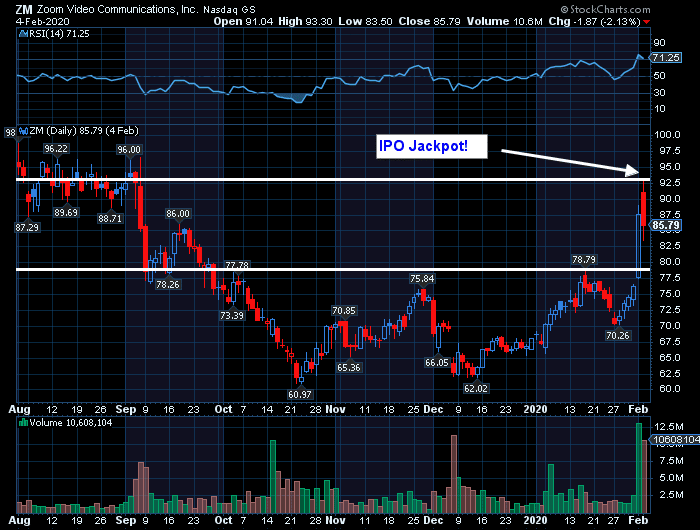
Task: Click the 50 RSI axis label
Action: [659, 75]
